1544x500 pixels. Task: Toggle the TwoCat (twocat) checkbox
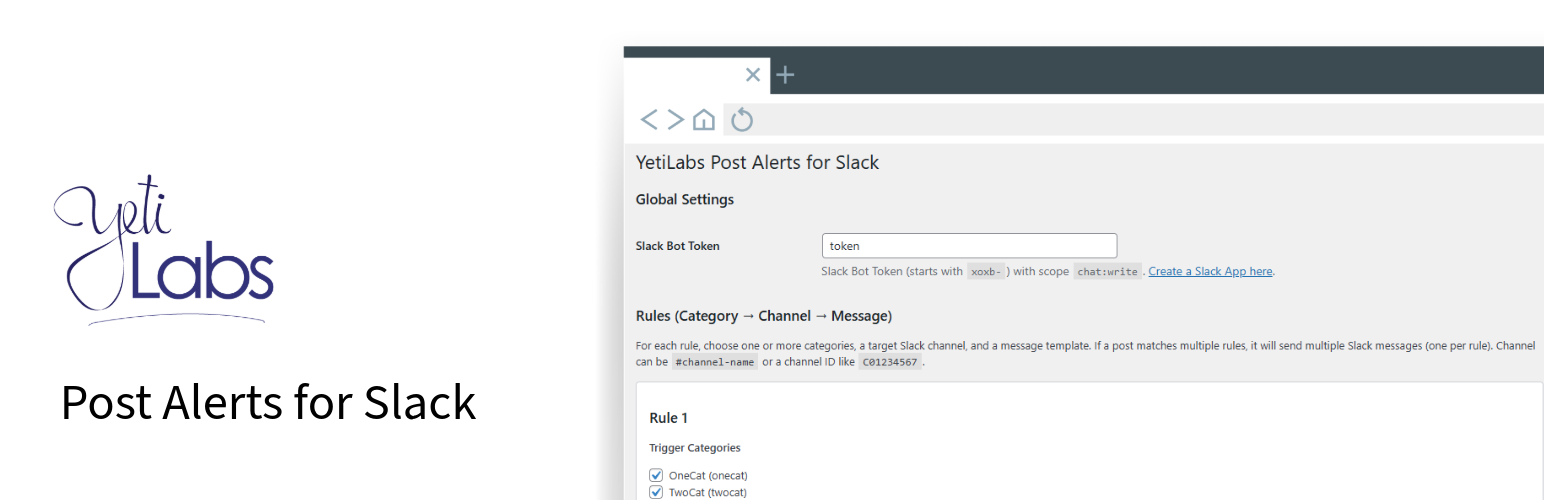tap(656, 492)
